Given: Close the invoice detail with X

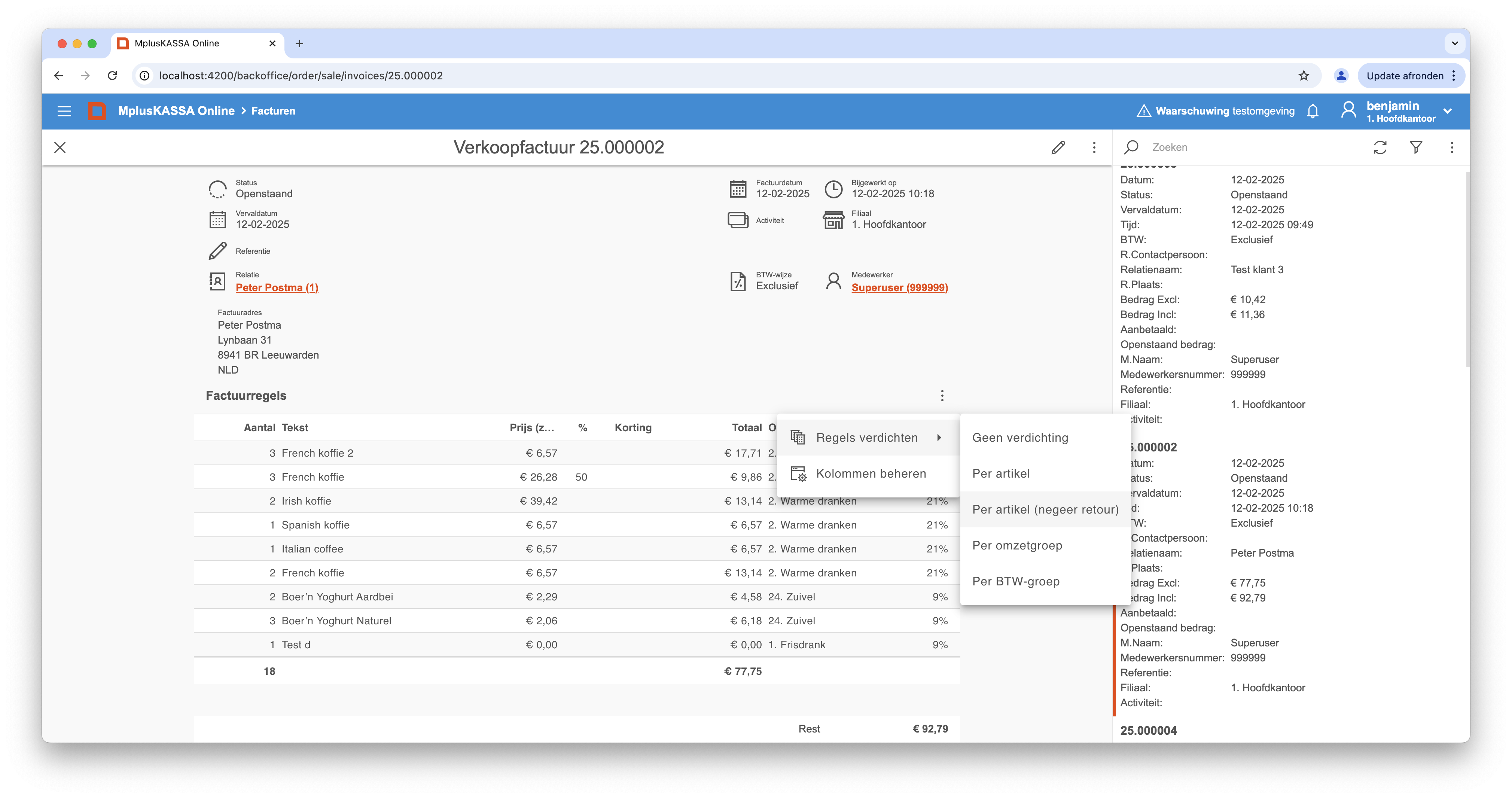Looking at the screenshot, I should point(60,147).
